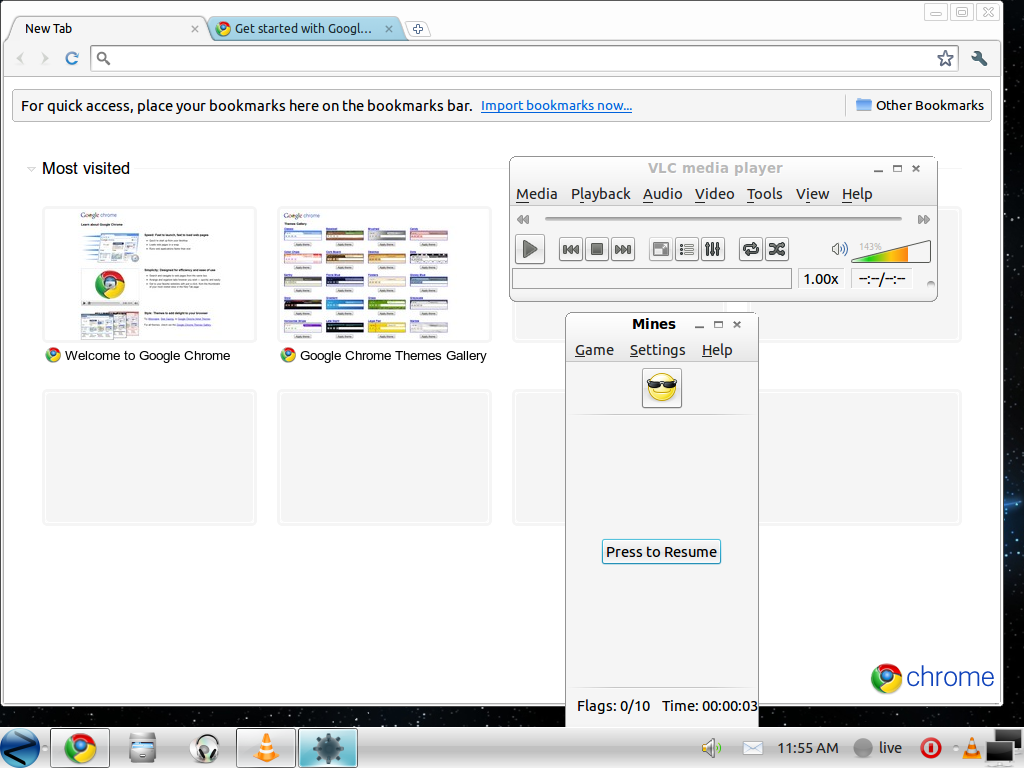This screenshot has height=768, width=1024.
Task: Open Other Bookmarks folder
Action: click(920, 106)
